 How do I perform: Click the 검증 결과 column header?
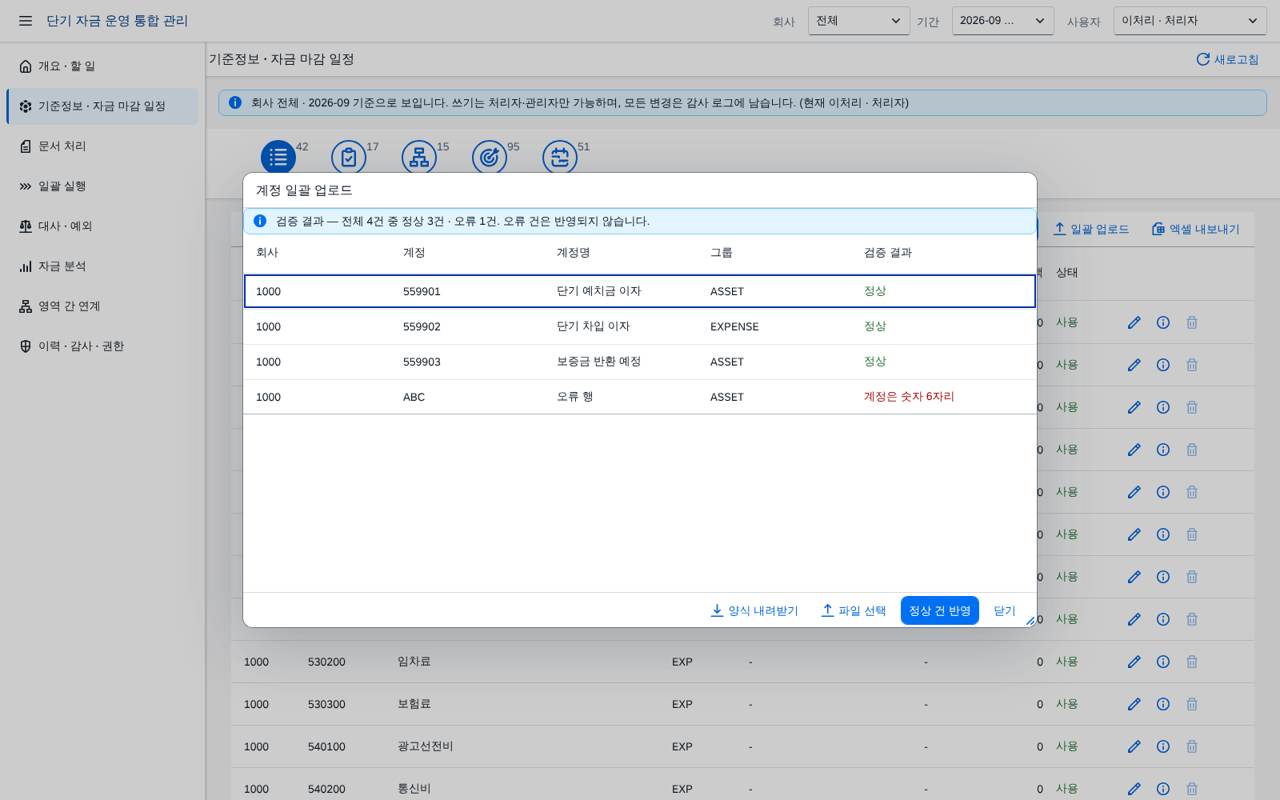888,253
